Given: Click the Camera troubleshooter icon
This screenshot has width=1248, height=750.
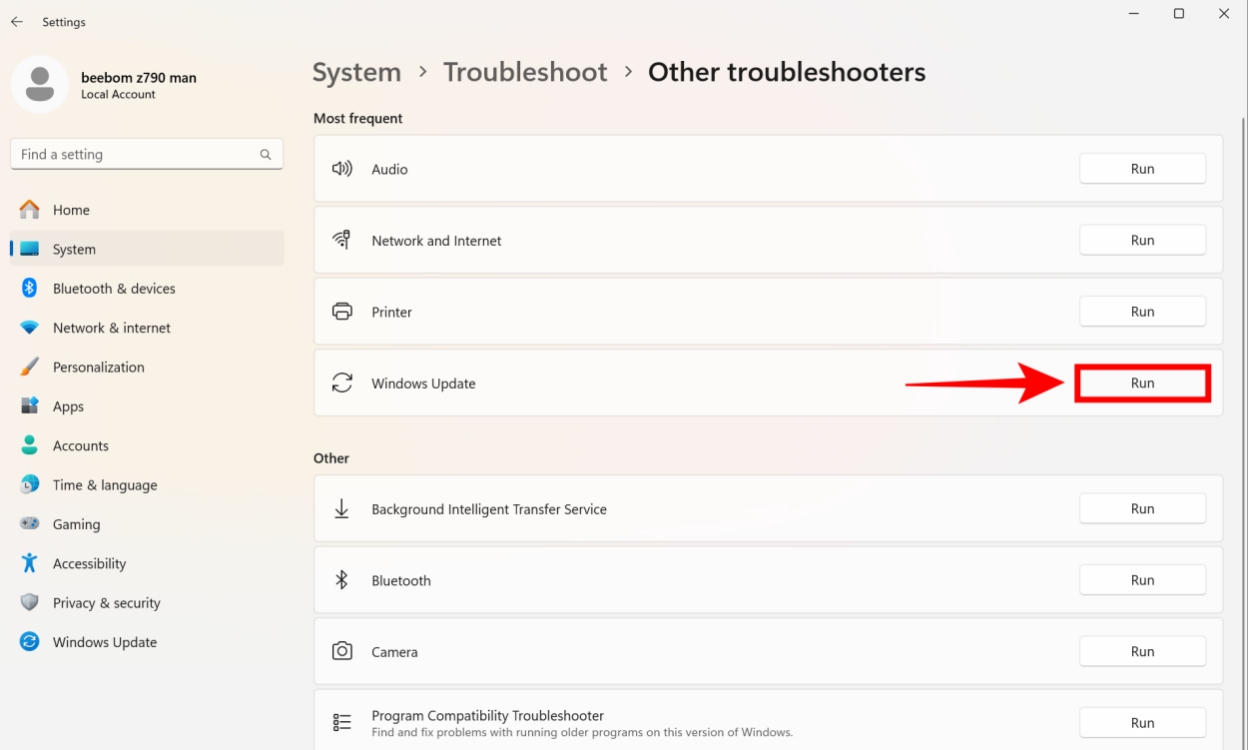Looking at the screenshot, I should coord(341,651).
